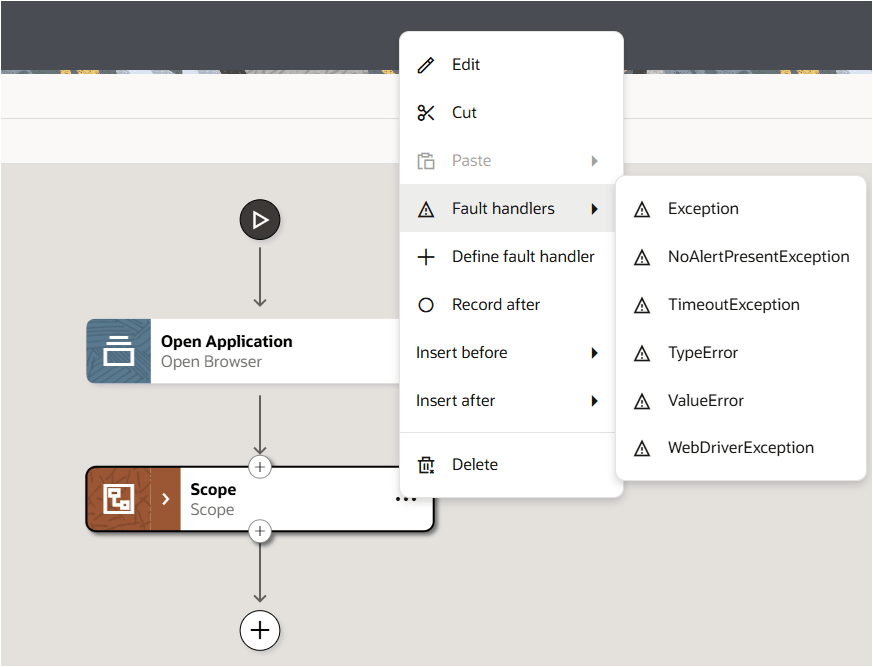Viewport: 873px width, 667px height.
Task: Select the Cut scissors icon
Action: (x=427, y=112)
